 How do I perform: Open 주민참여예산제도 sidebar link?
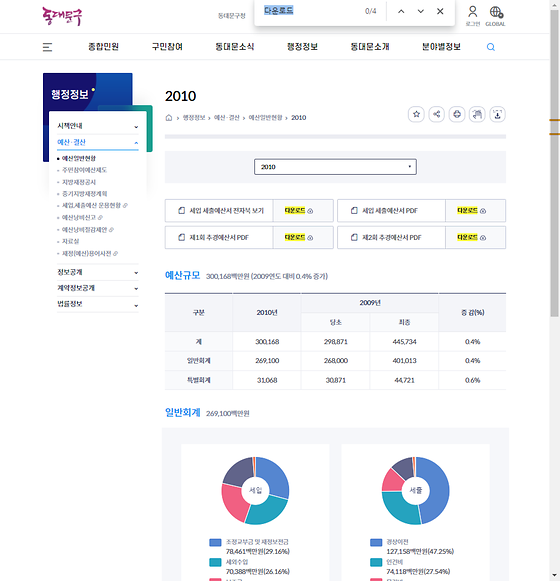click(85, 170)
